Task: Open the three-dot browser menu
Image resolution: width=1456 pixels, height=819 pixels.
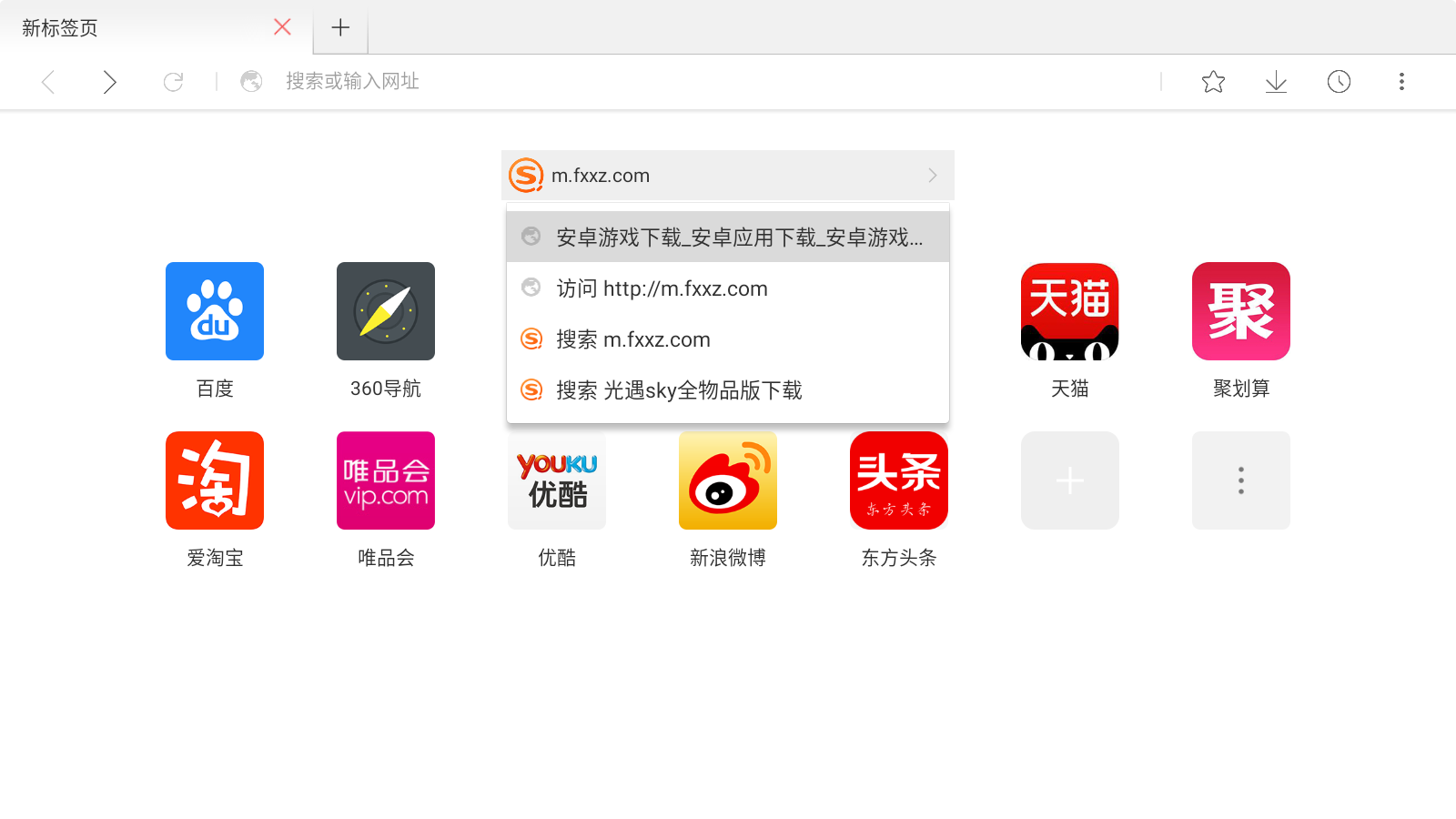Action: (x=1401, y=82)
